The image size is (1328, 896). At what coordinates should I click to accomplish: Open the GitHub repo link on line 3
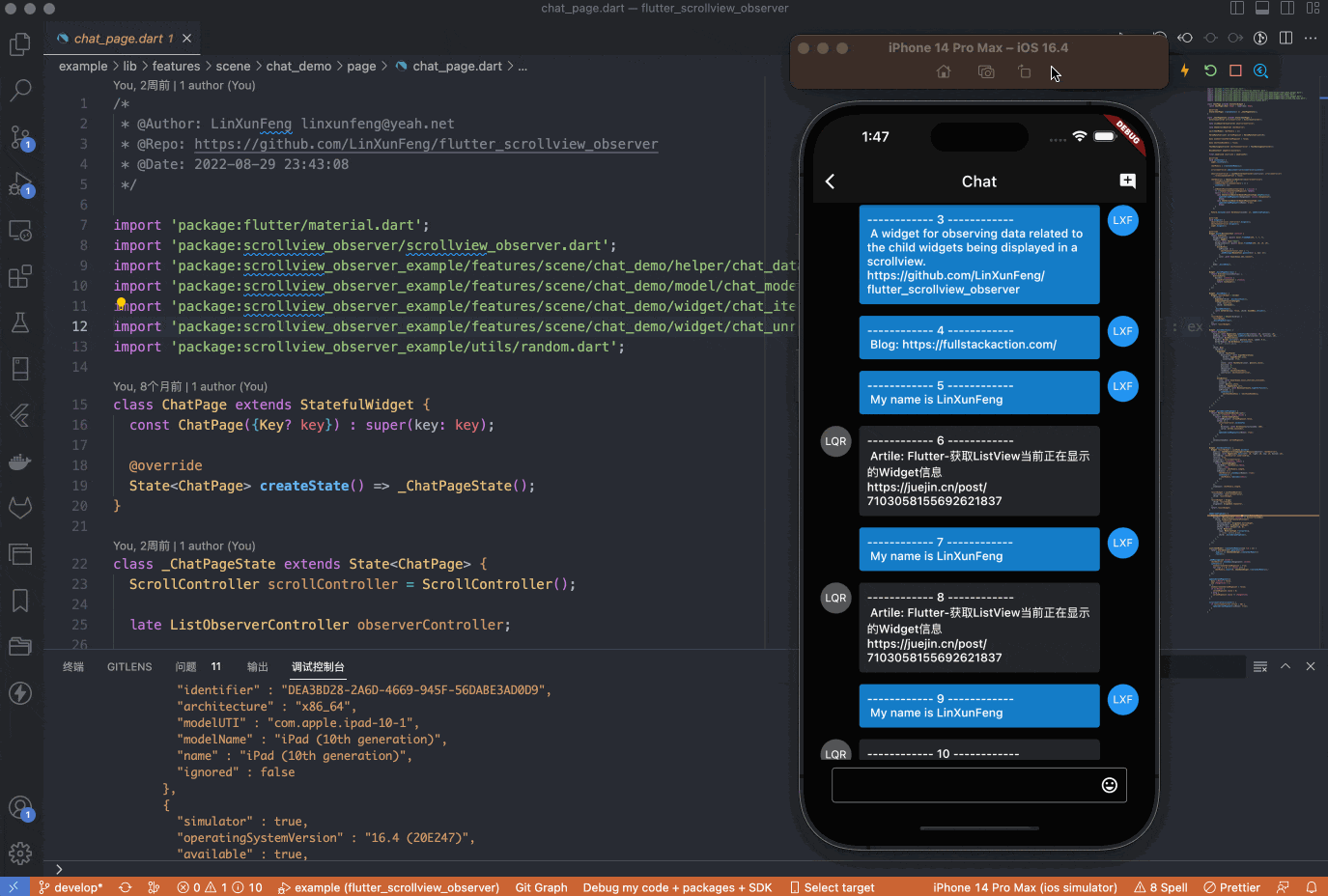(x=426, y=144)
